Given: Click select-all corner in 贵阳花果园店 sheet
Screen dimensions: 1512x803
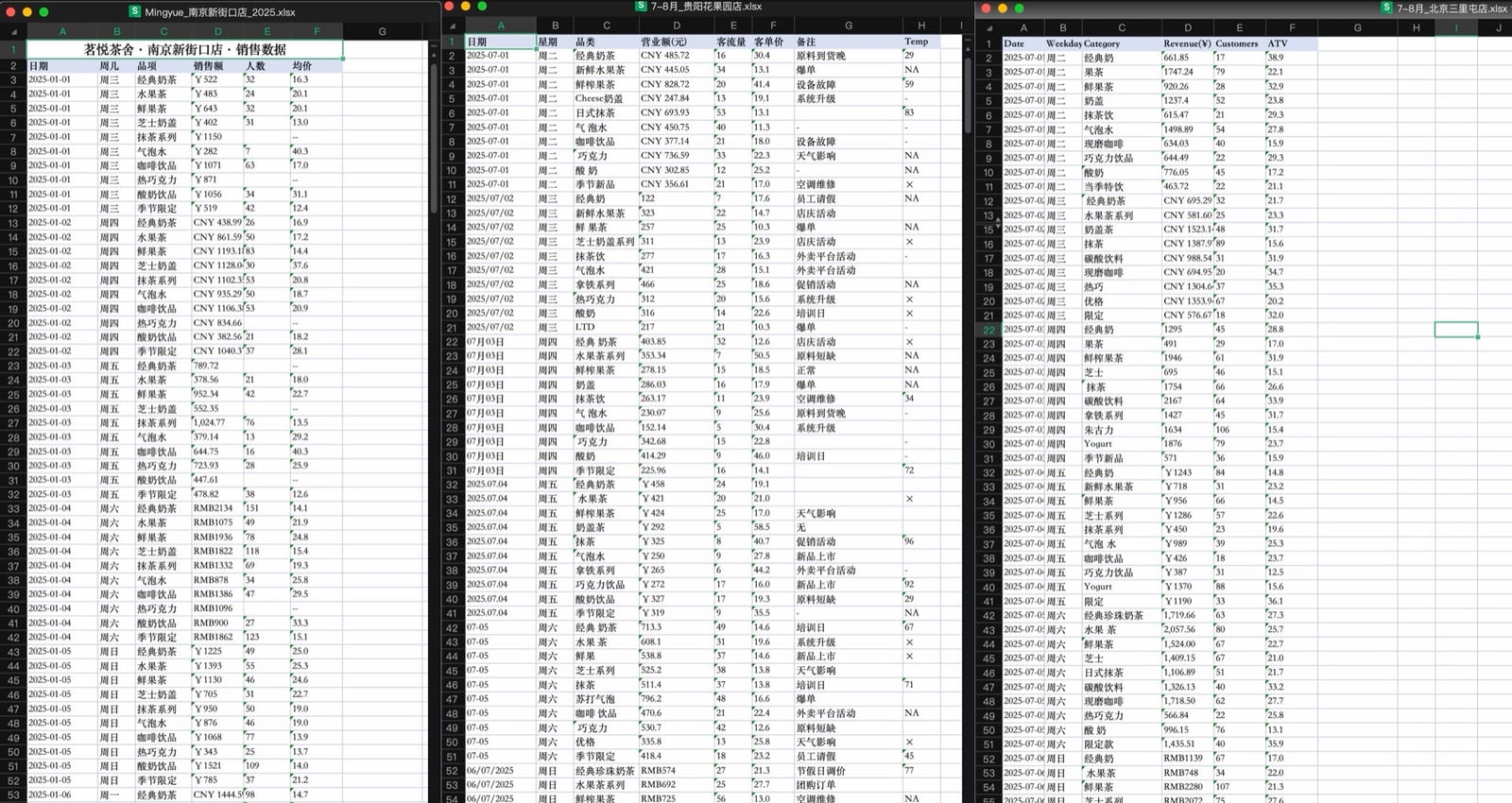Looking at the screenshot, I should tap(452, 26).
